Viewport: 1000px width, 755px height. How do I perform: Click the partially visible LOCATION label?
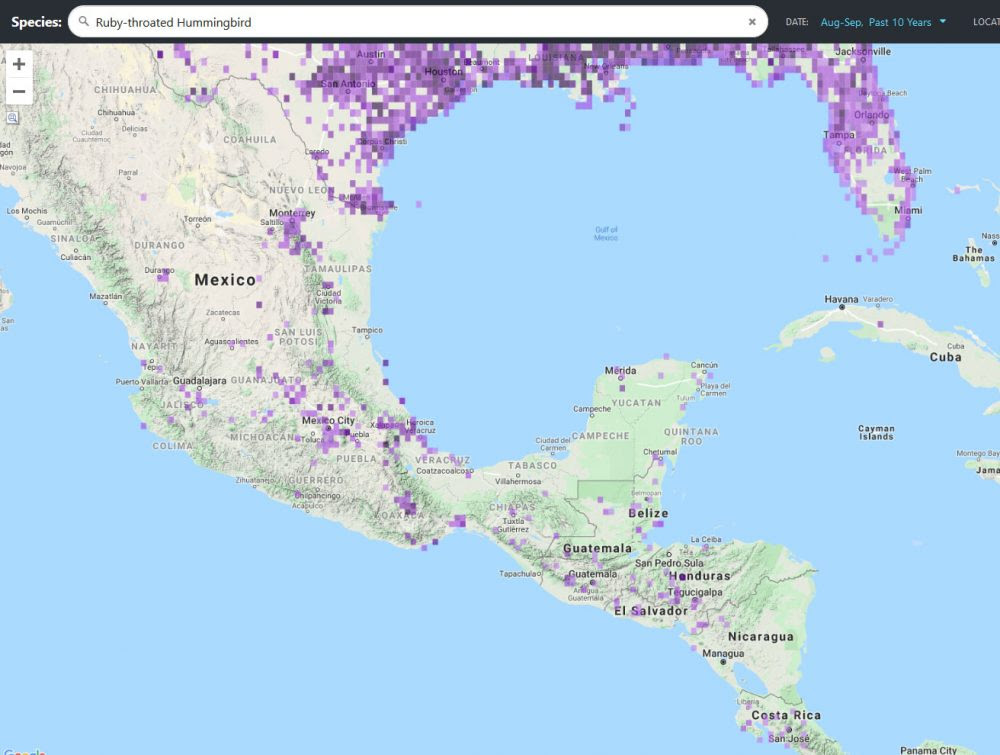[986, 22]
